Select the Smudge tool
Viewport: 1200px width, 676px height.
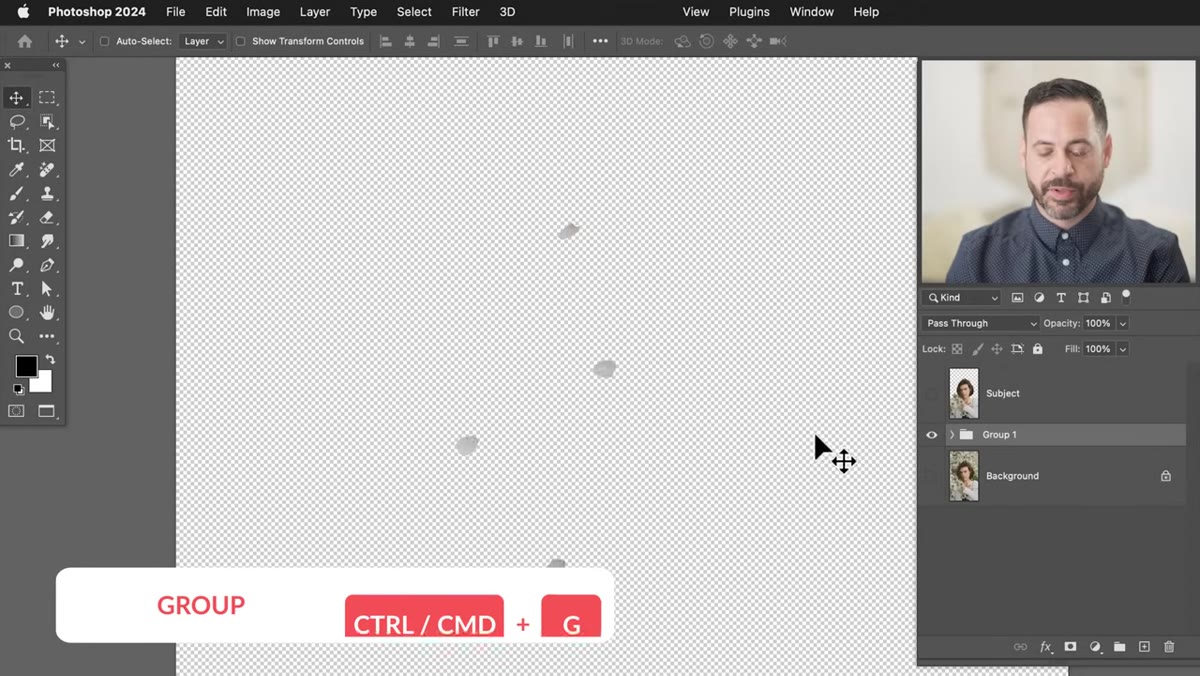pyautogui.click(x=47, y=241)
